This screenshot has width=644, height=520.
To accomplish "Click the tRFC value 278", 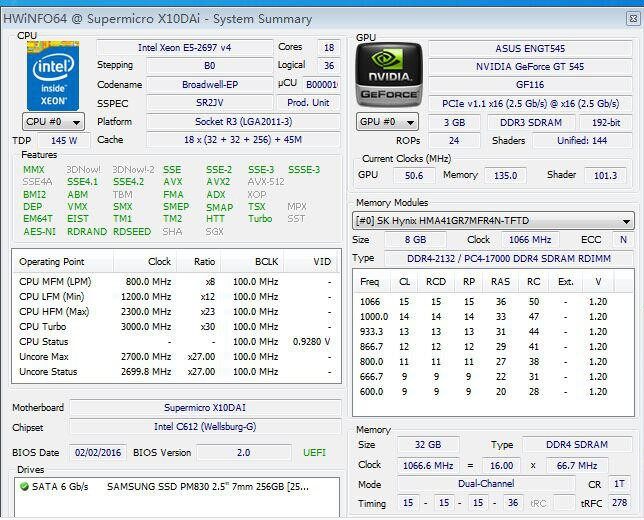I will 619,503.
